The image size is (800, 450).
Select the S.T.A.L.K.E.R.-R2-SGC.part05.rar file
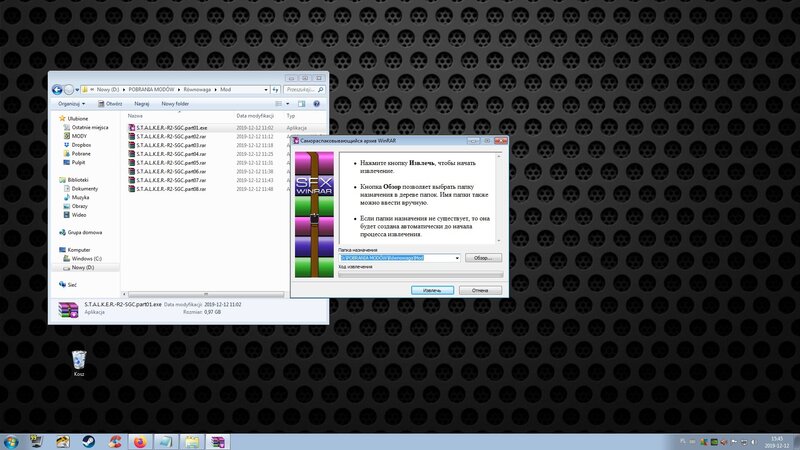pyautogui.click(x=170, y=162)
